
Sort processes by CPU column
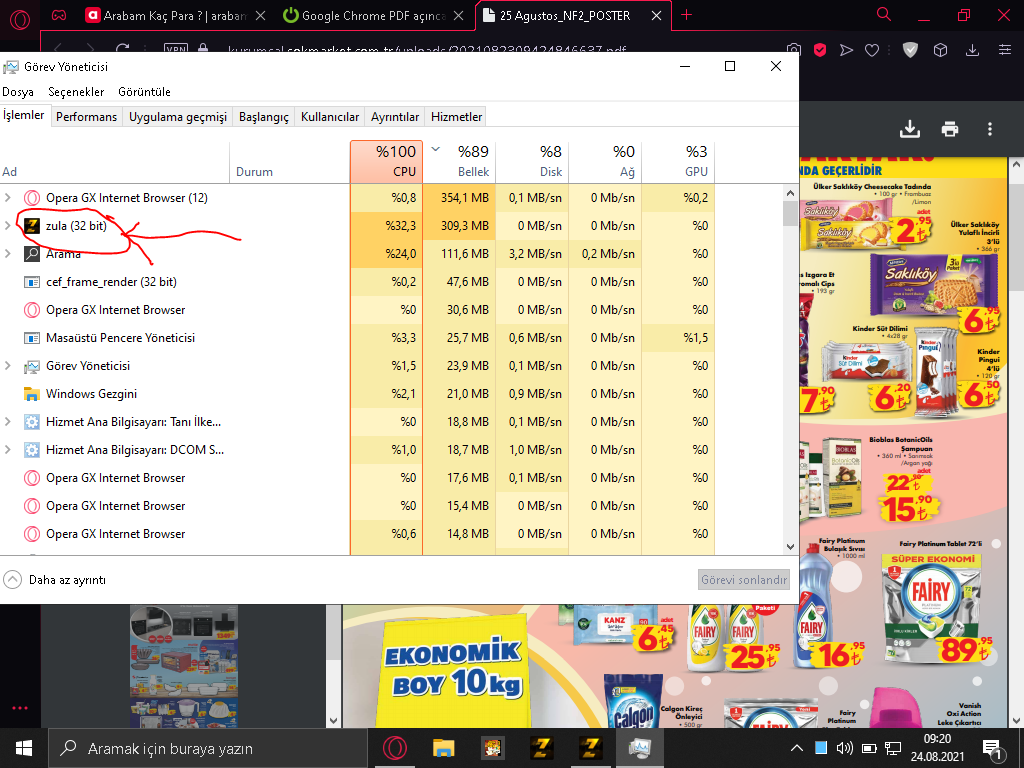pyautogui.click(x=387, y=161)
